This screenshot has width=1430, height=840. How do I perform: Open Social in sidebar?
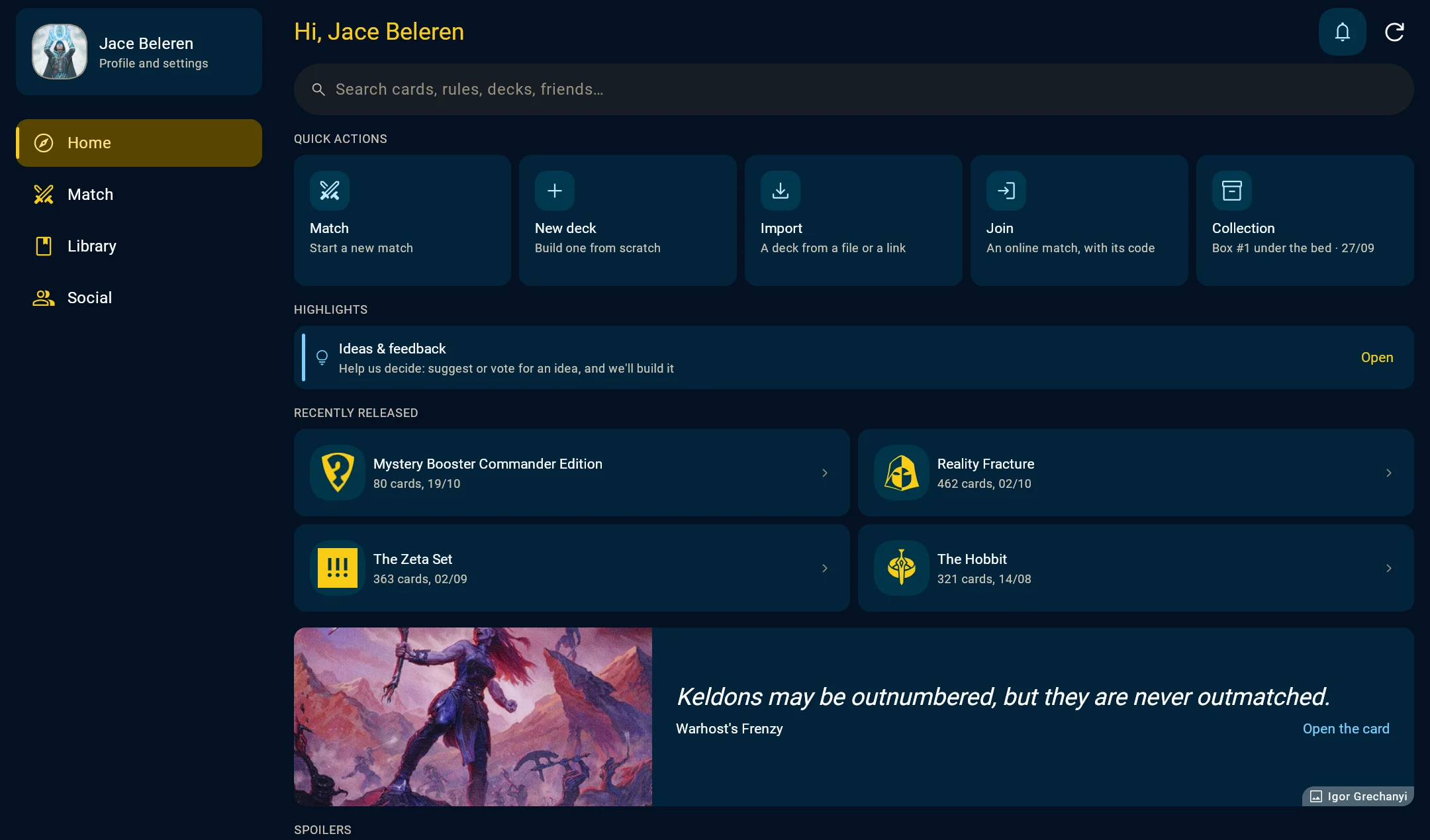point(139,298)
